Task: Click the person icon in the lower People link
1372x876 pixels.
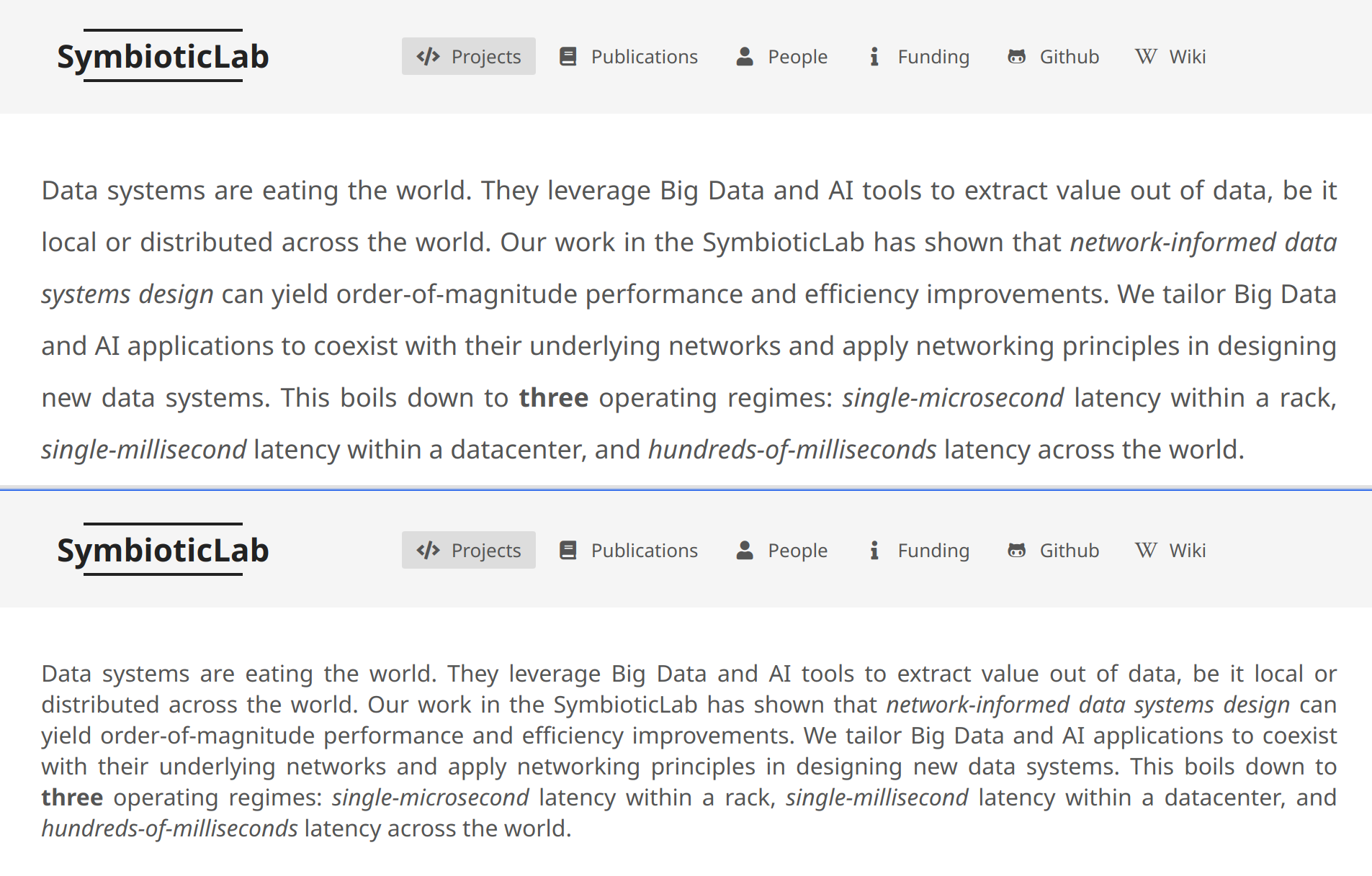Action: [x=744, y=549]
